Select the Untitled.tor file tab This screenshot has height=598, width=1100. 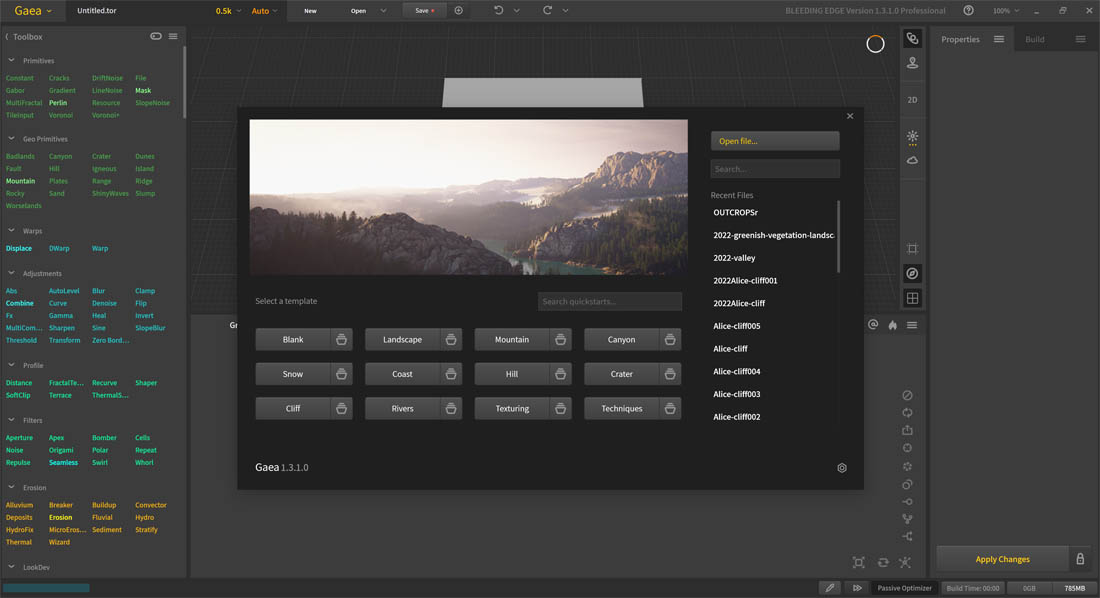click(97, 11)
